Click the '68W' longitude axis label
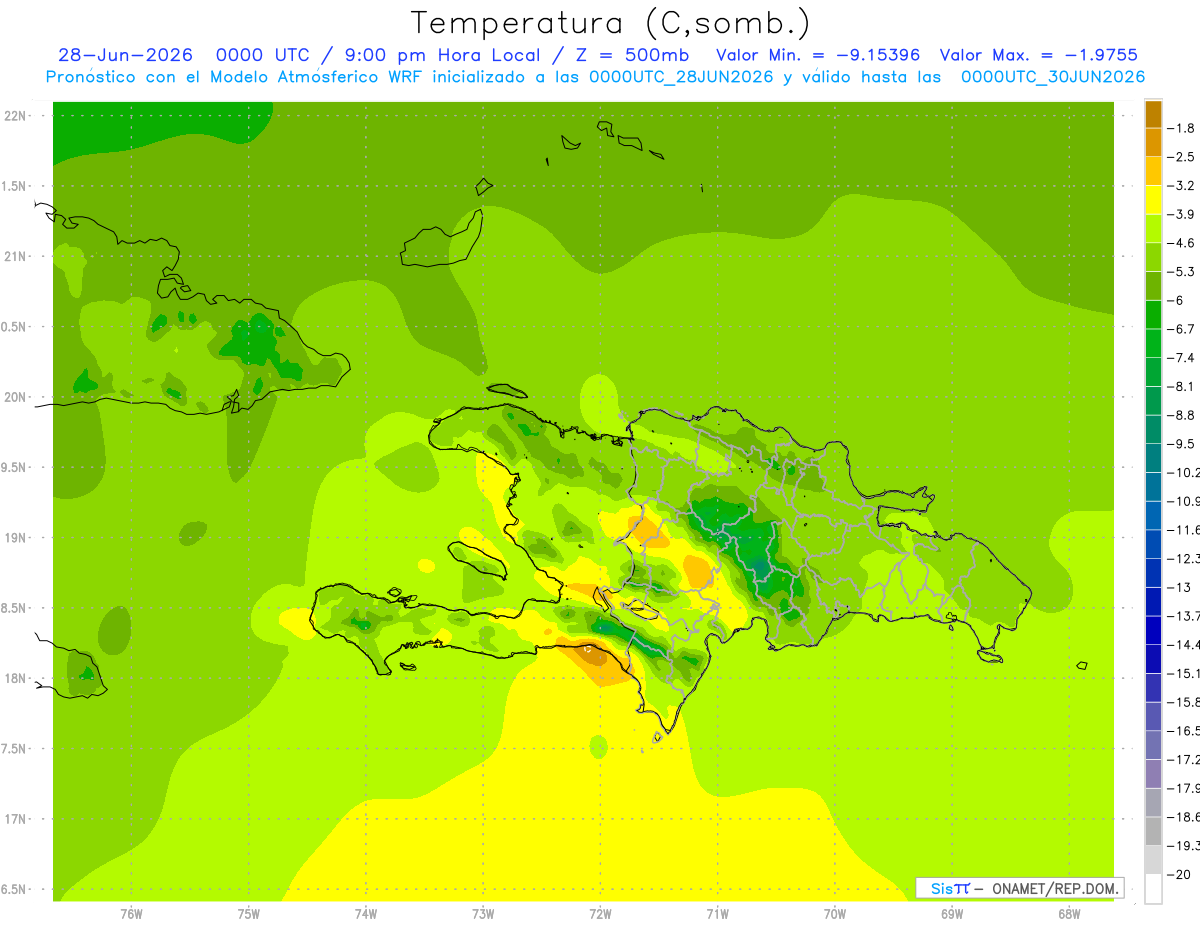Screen dimensions: 1200x927 (x=1069, y=914)
